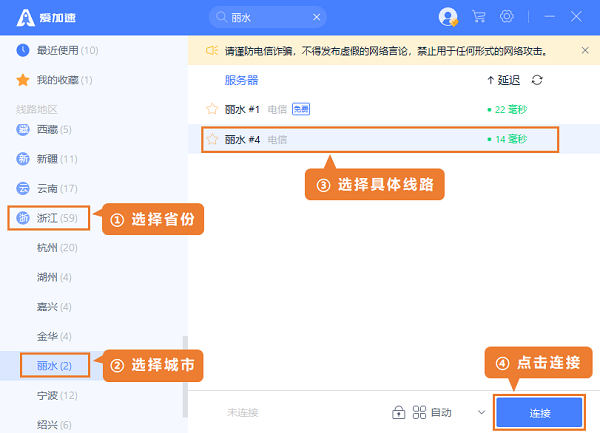Click the 藏 badge icon for 西藏
Viewport: 600px width, 433px height.
click(23, 129)
